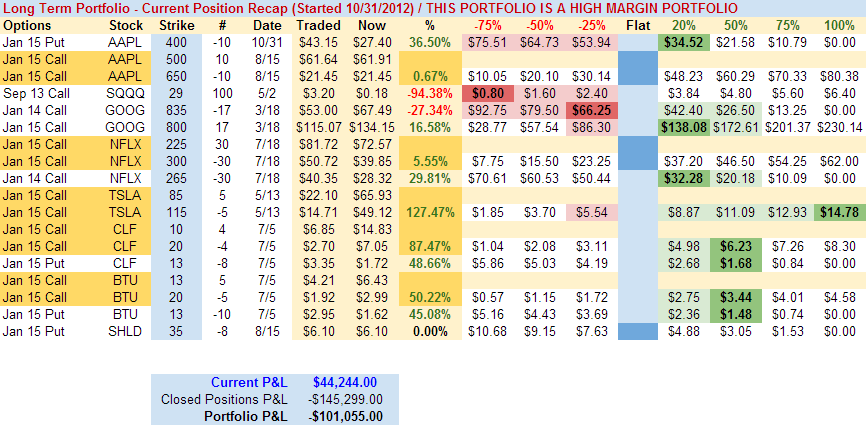
Task: Click the Traded column header
Action: point(317,24)
